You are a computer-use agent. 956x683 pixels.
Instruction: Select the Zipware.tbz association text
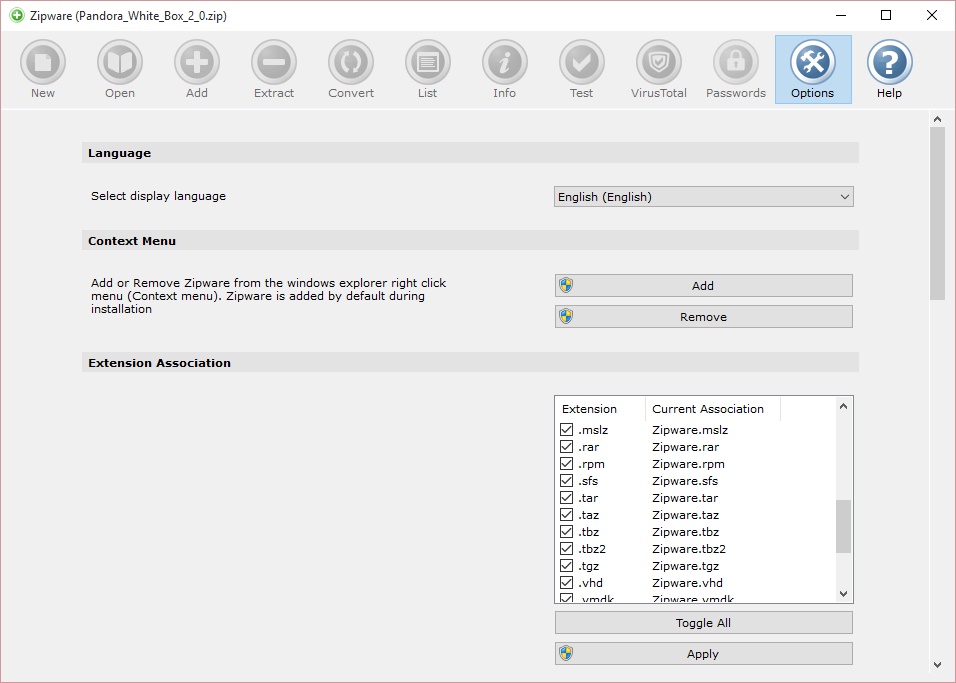[x=685, y=532]
